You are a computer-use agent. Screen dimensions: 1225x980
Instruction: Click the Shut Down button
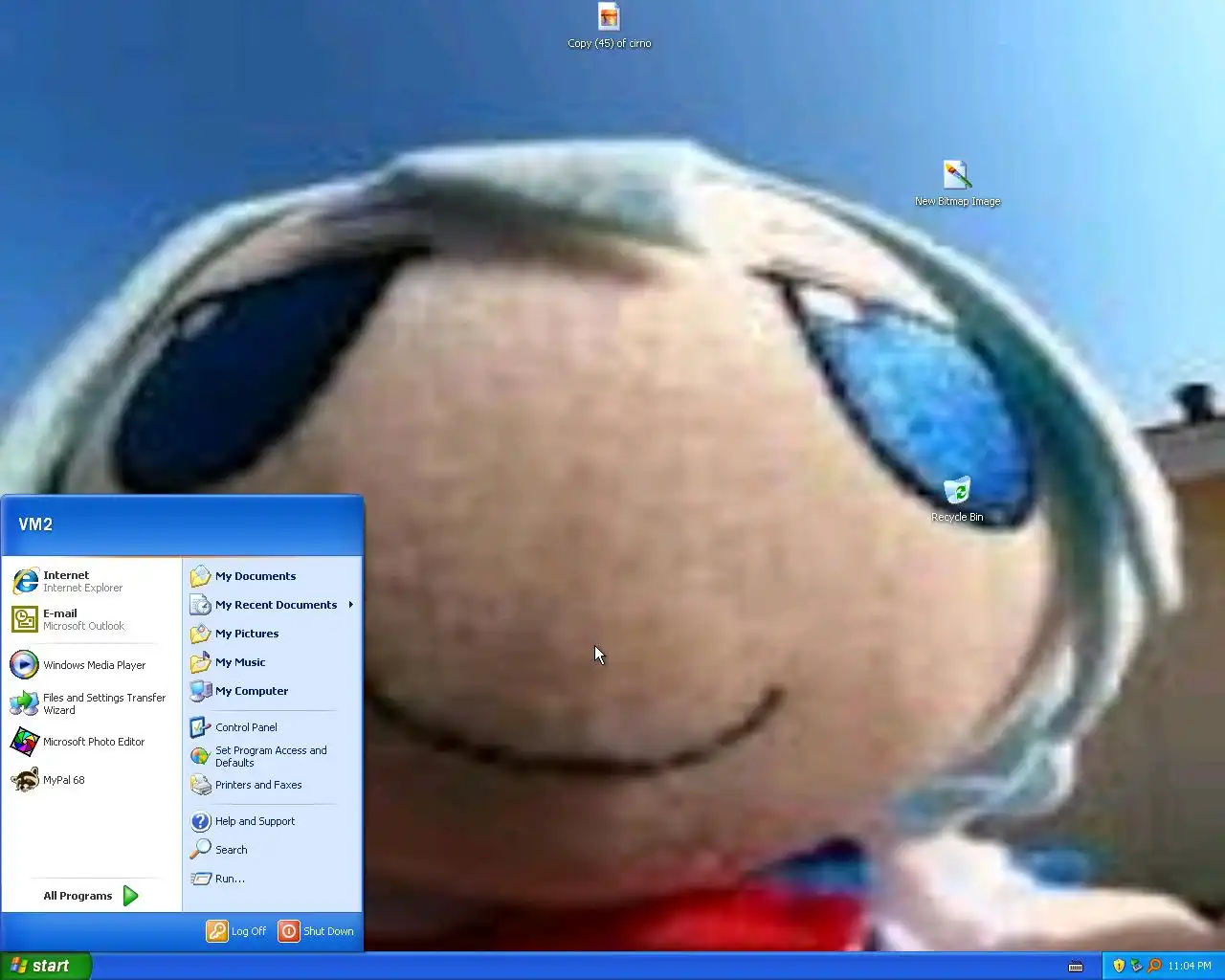point(316,931)
